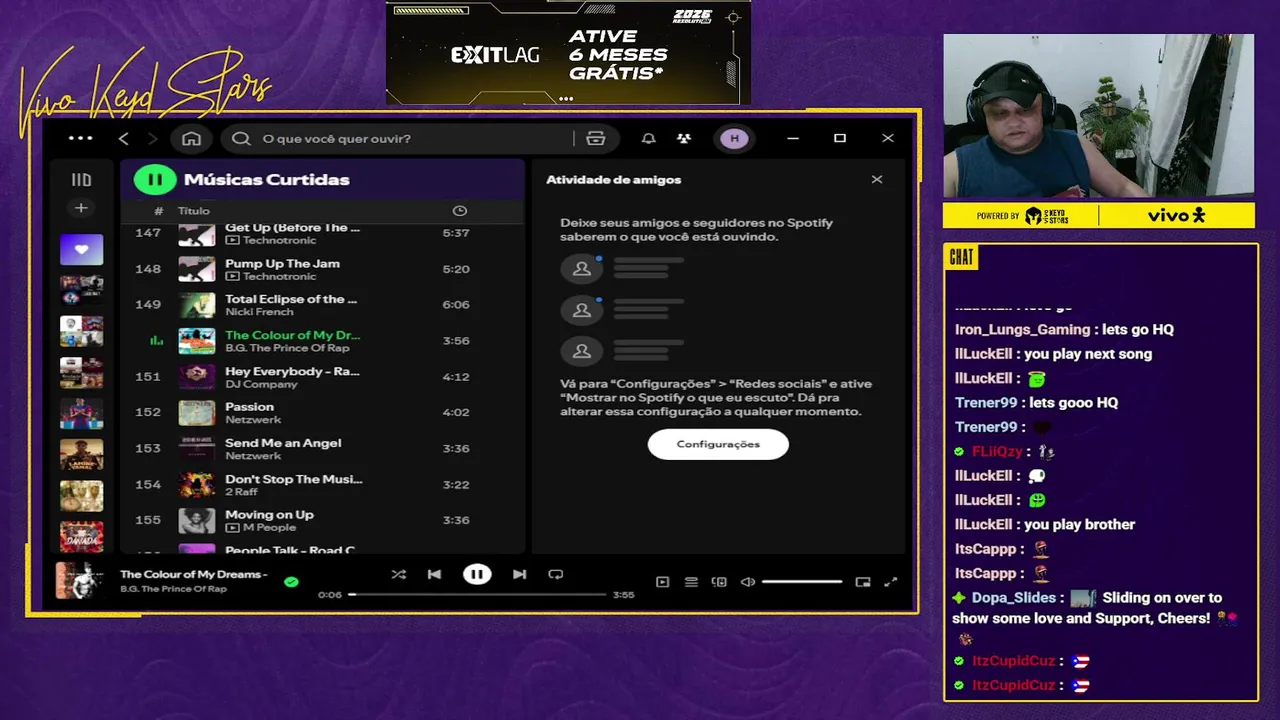
Task: Go forward with the right arrow
Action: tap(153, 138)
